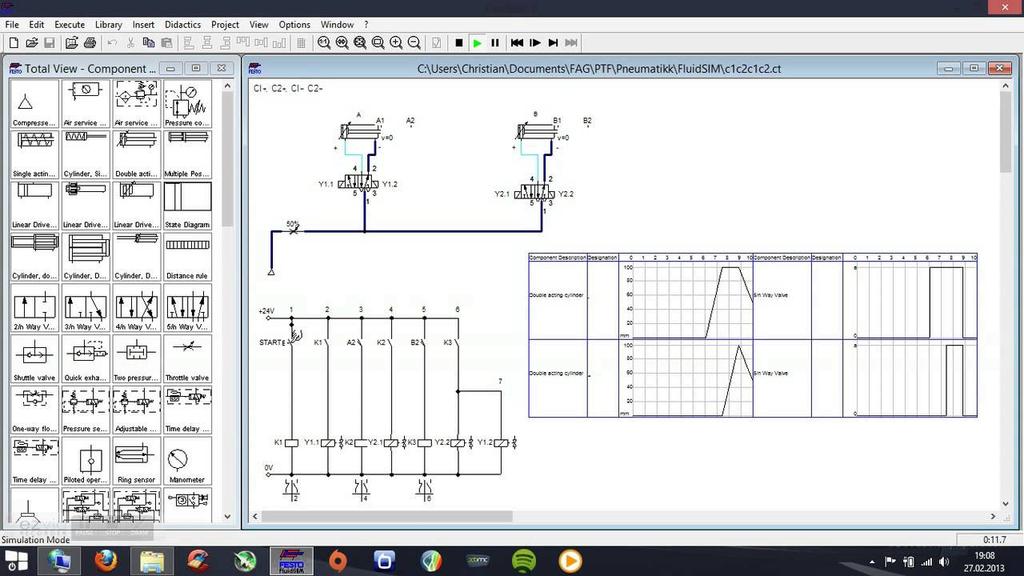Viewport: 1024px width, 576px height.
Task: Select the Y2.1 5/2 valve of cylinder B
Action: (535, 194)
